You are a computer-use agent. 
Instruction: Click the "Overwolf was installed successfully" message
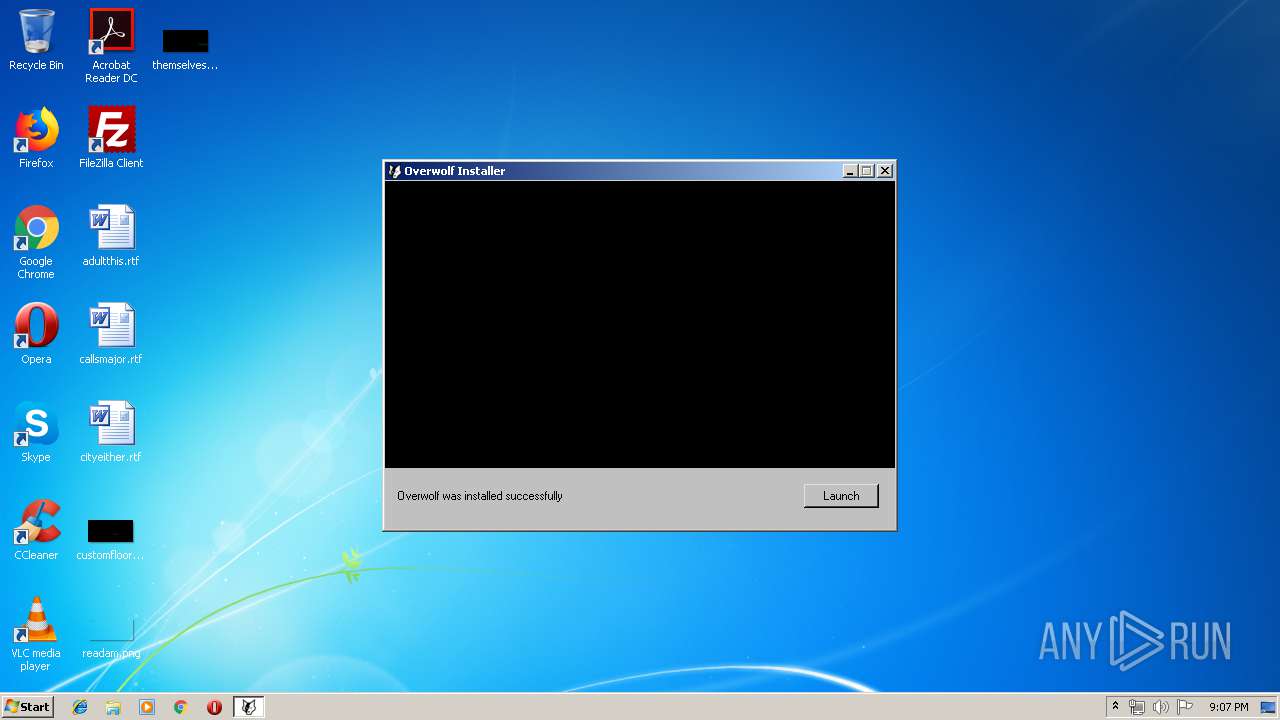click(x=480, y=496)
